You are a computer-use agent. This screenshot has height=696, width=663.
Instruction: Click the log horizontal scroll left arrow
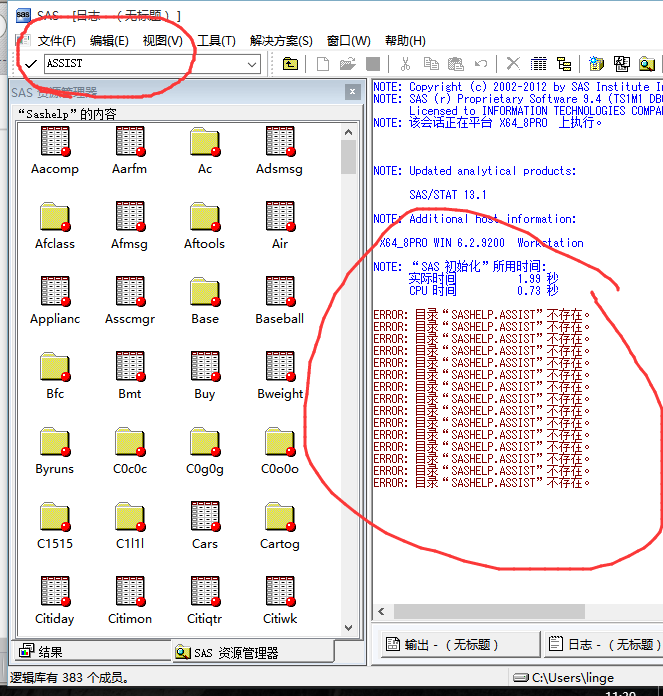382,612
